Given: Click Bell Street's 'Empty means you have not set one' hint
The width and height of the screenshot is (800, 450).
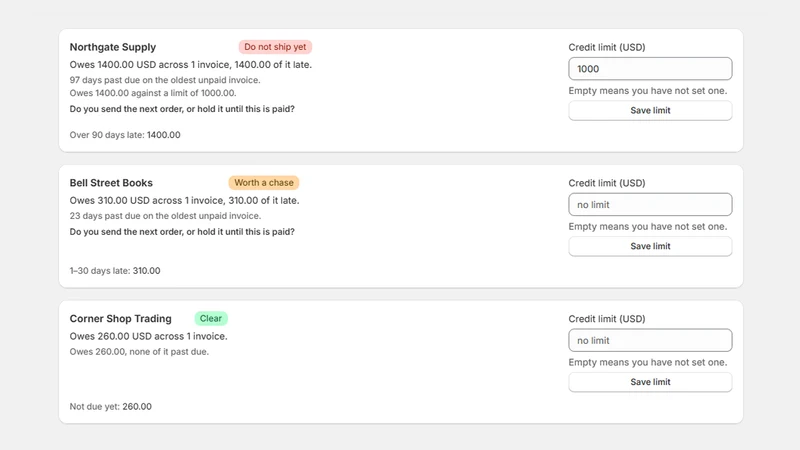Looking at the screenshot, I should 648,227.
